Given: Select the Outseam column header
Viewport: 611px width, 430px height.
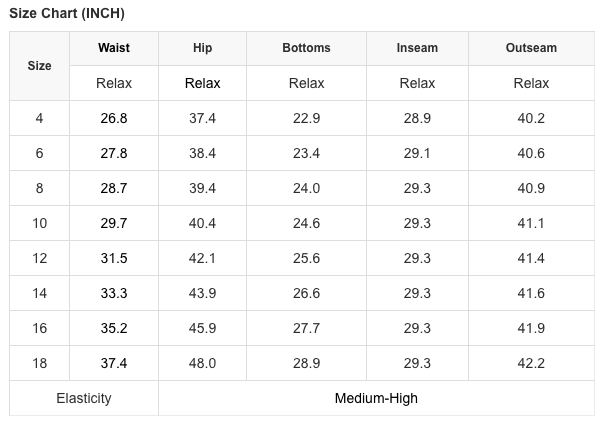Looking at the screenshot, I should (531, 48).
